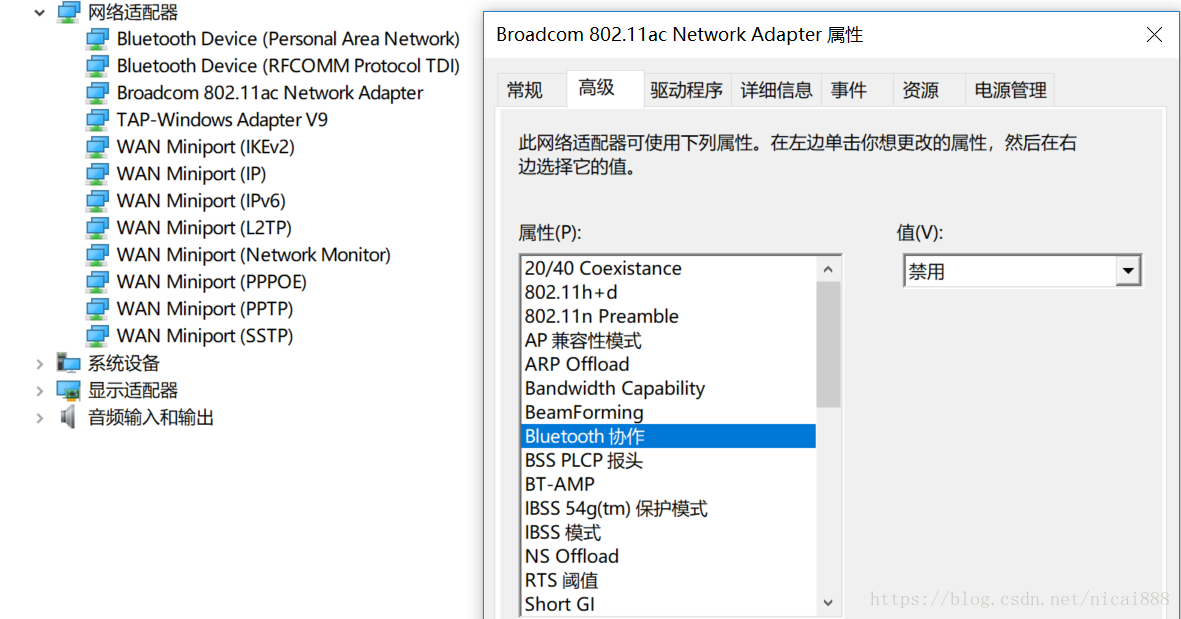
Task: Click the 网络适配器 category icon
Action: point(69,12)
